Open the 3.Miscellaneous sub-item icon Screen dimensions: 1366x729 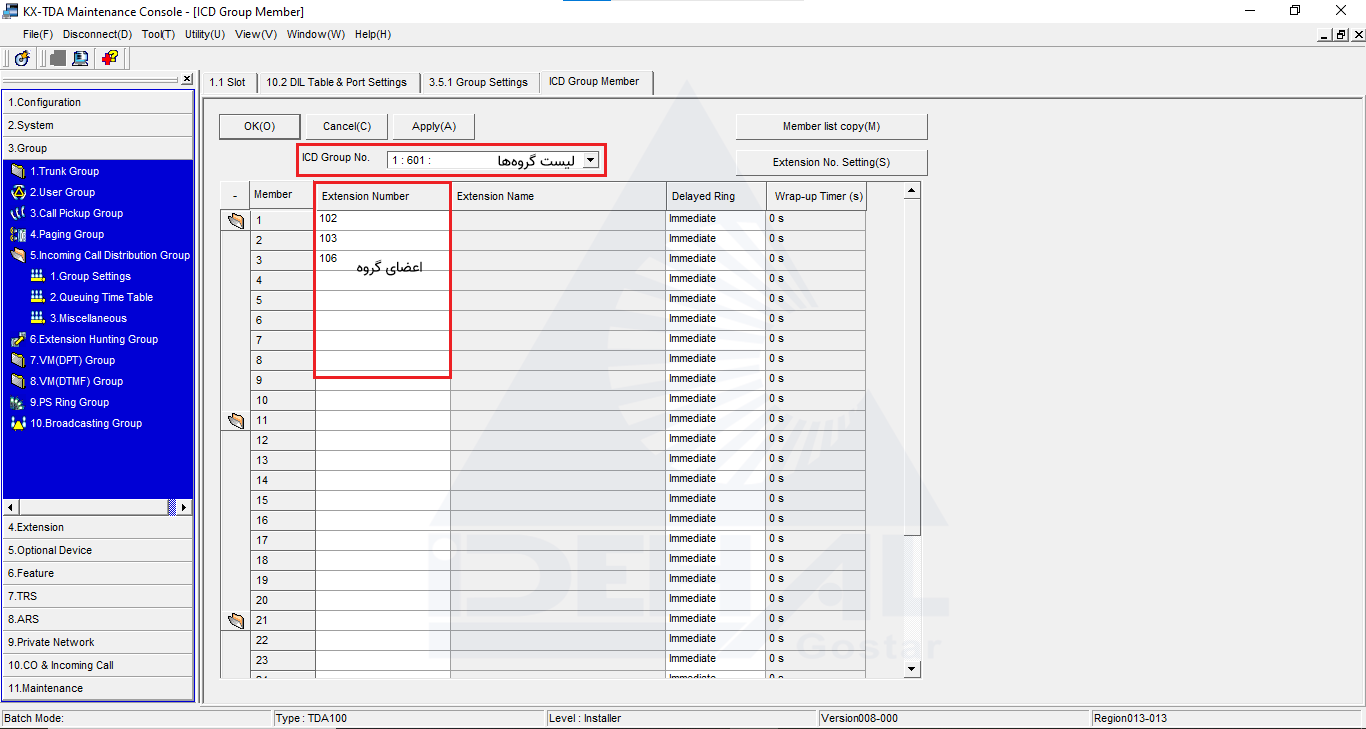pos(38,318)
